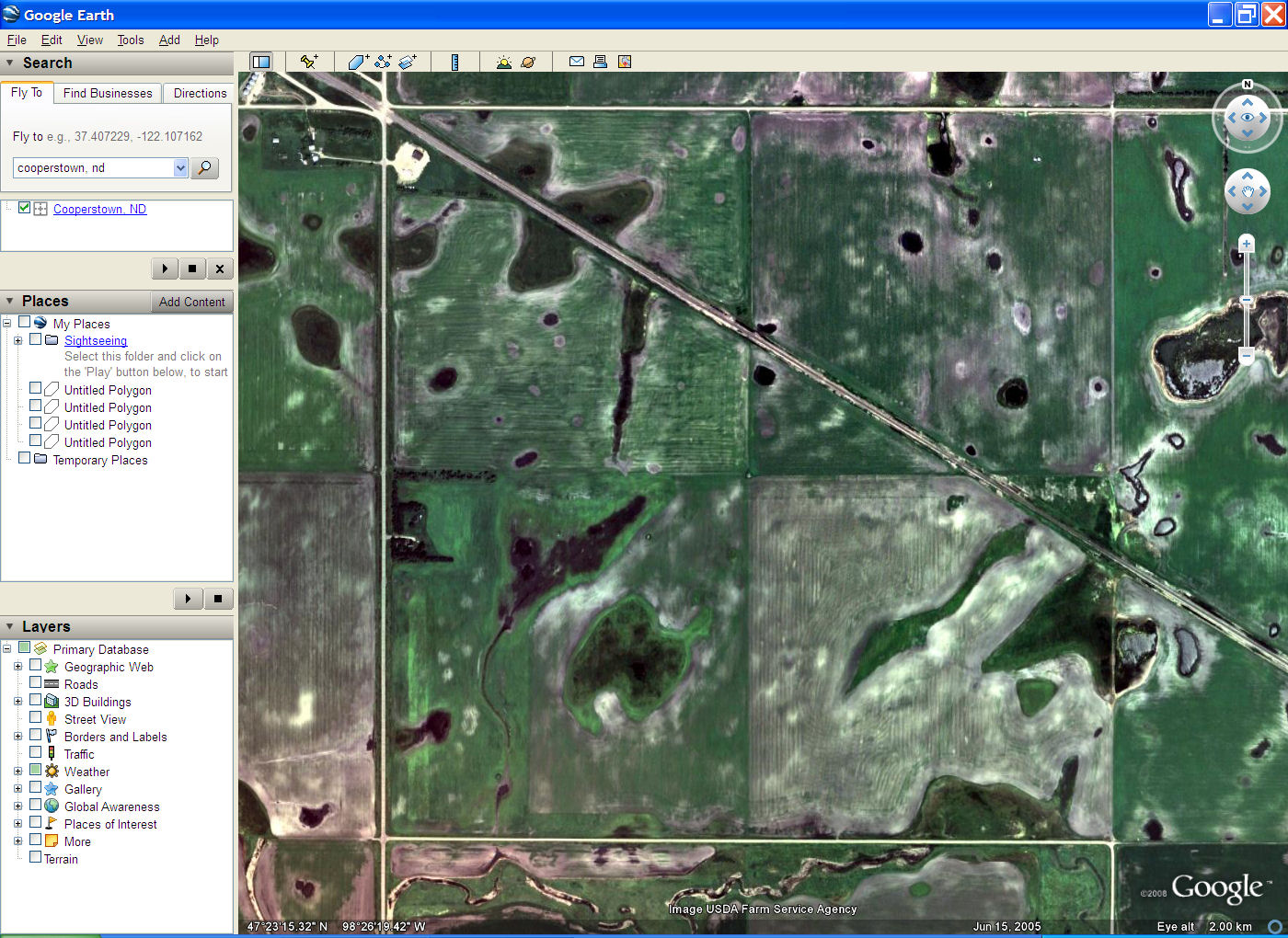Add a placemark with the pushpin icon

(x=309, y=62)
